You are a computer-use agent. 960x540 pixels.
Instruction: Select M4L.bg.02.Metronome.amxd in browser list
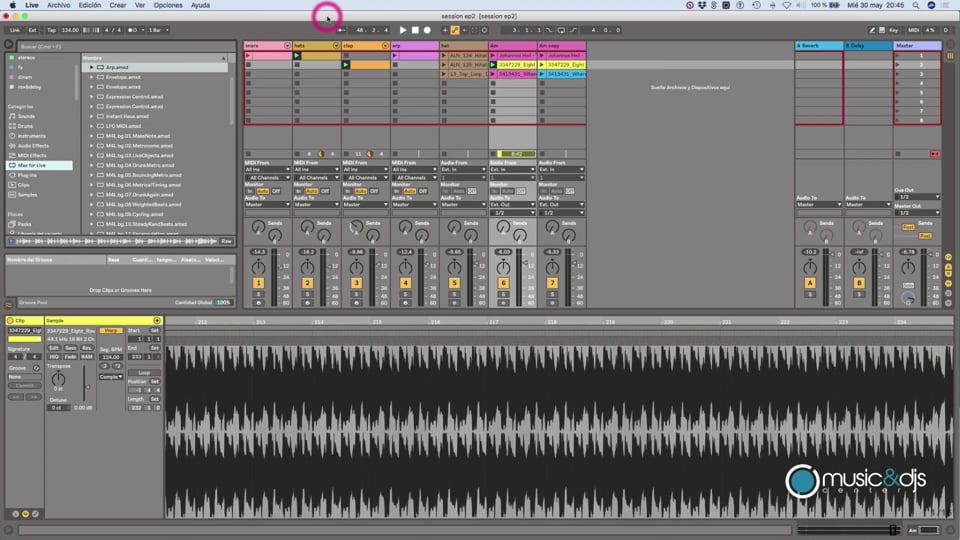(139, 146)
